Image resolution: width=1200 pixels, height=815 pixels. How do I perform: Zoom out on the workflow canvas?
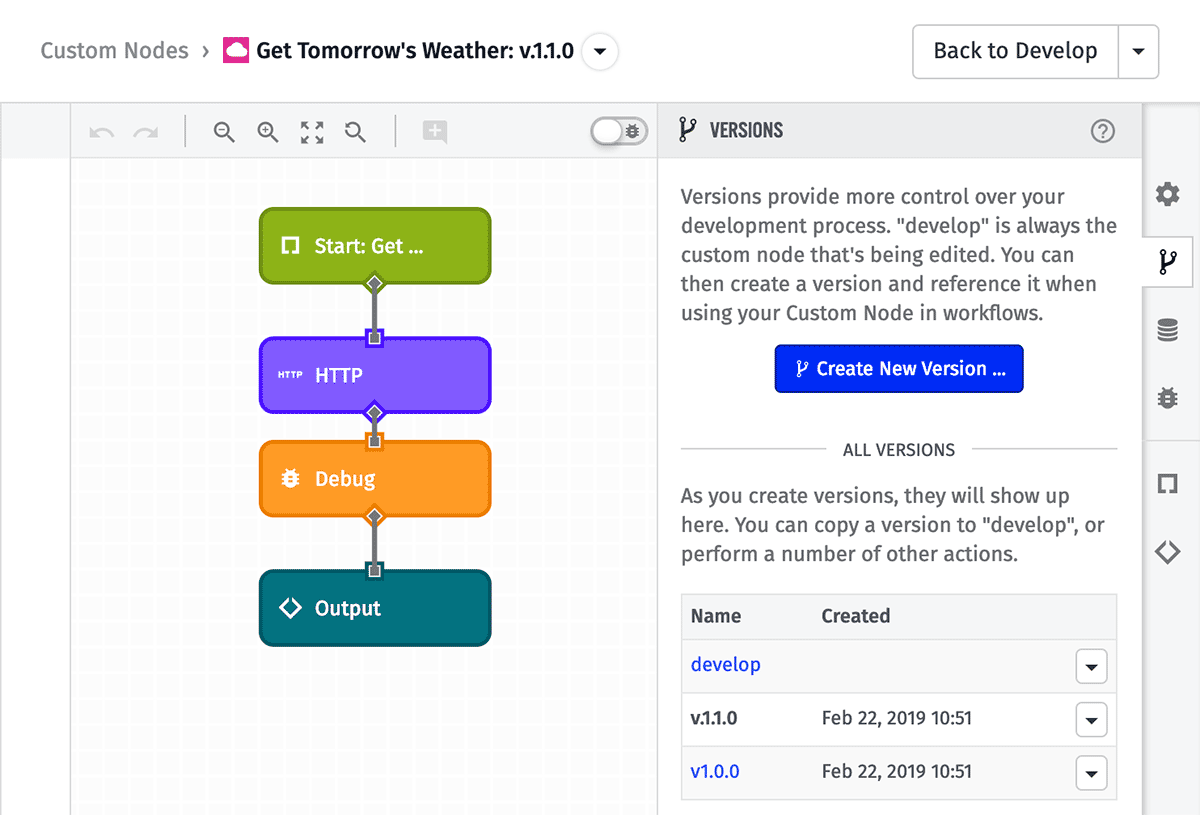point(224,131)
